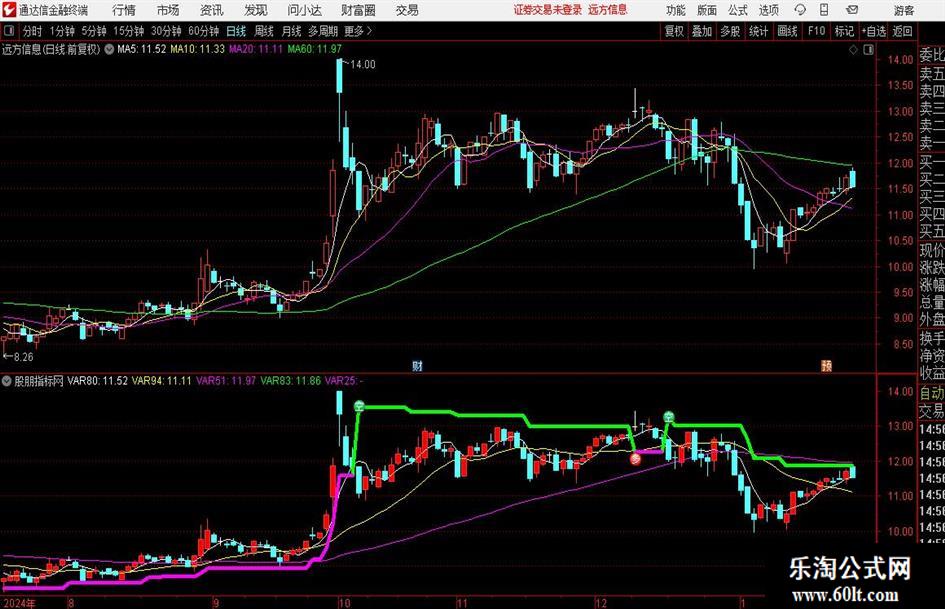Image resolution: width=945 pixels, height=609 pixels.
Task: Open 多周期 multi-period view
Action: pos(323,31)
